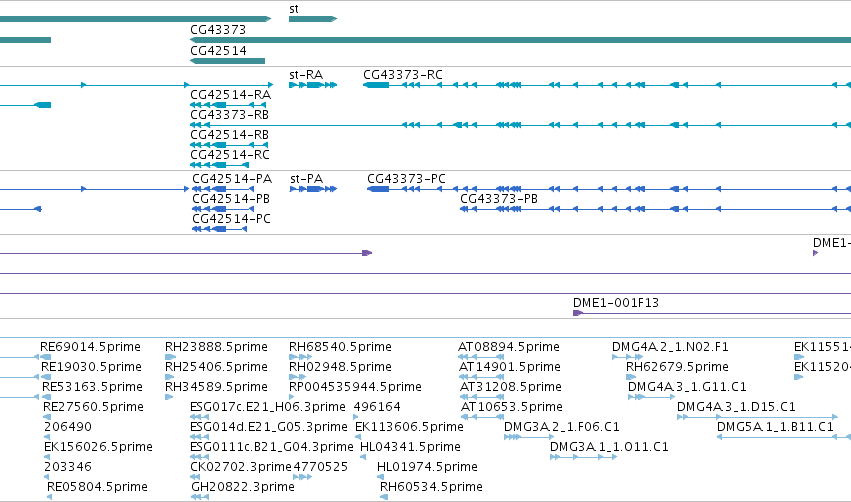Click the RH02948.5prime EST label
Screen dimensions: 851x502
tap(340, 367)
